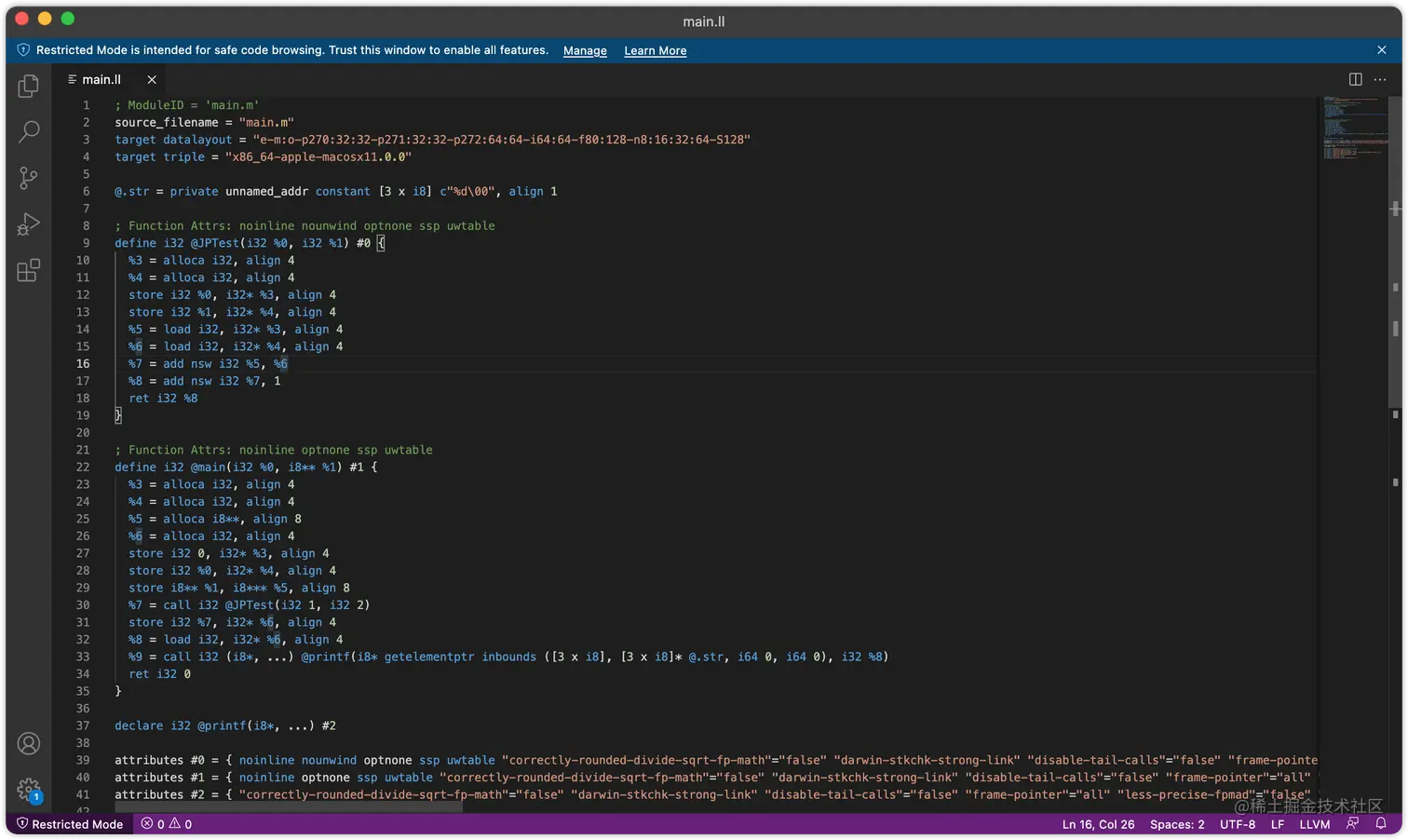Open the Run and Debug view icon
This screenshot has height=840, width=1408.
29,224
